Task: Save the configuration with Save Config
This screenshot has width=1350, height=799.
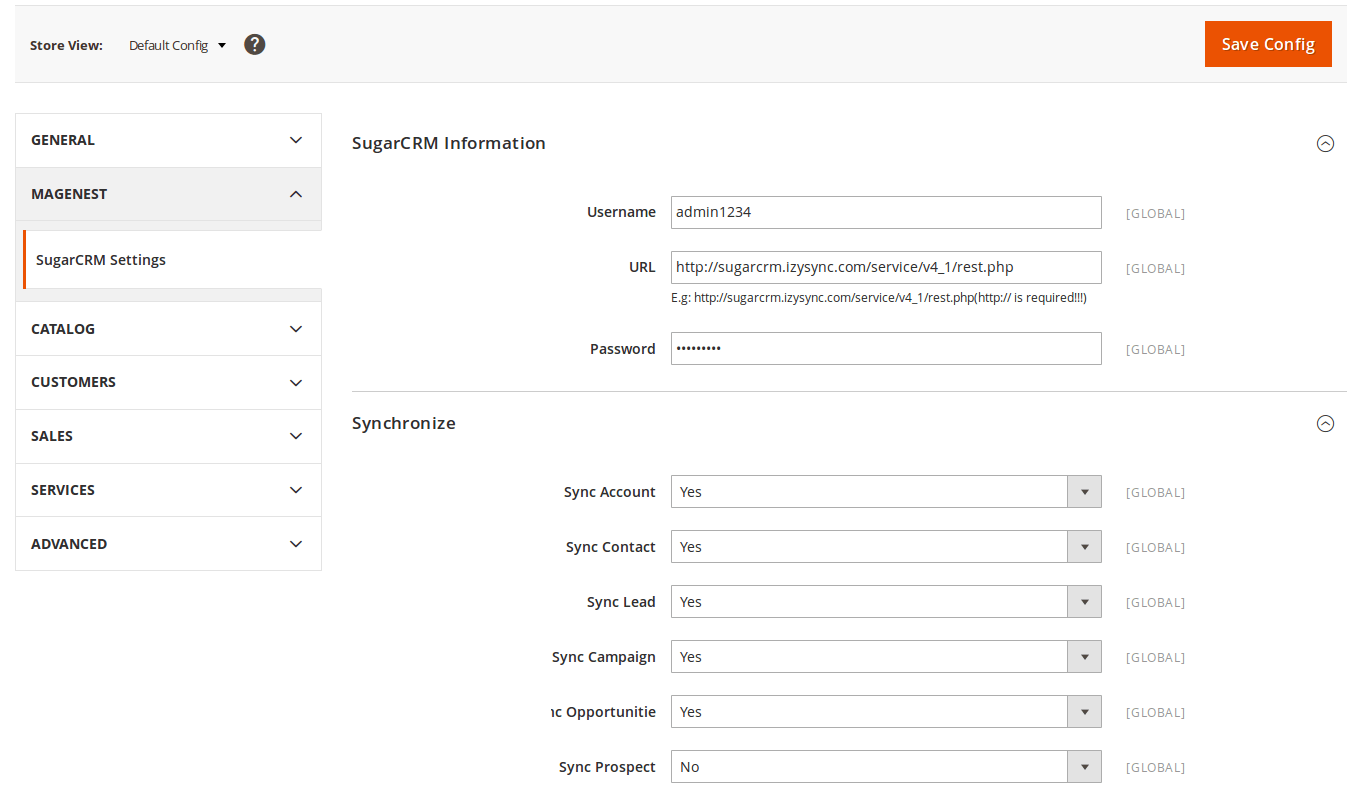Action: pos(1268,44)
